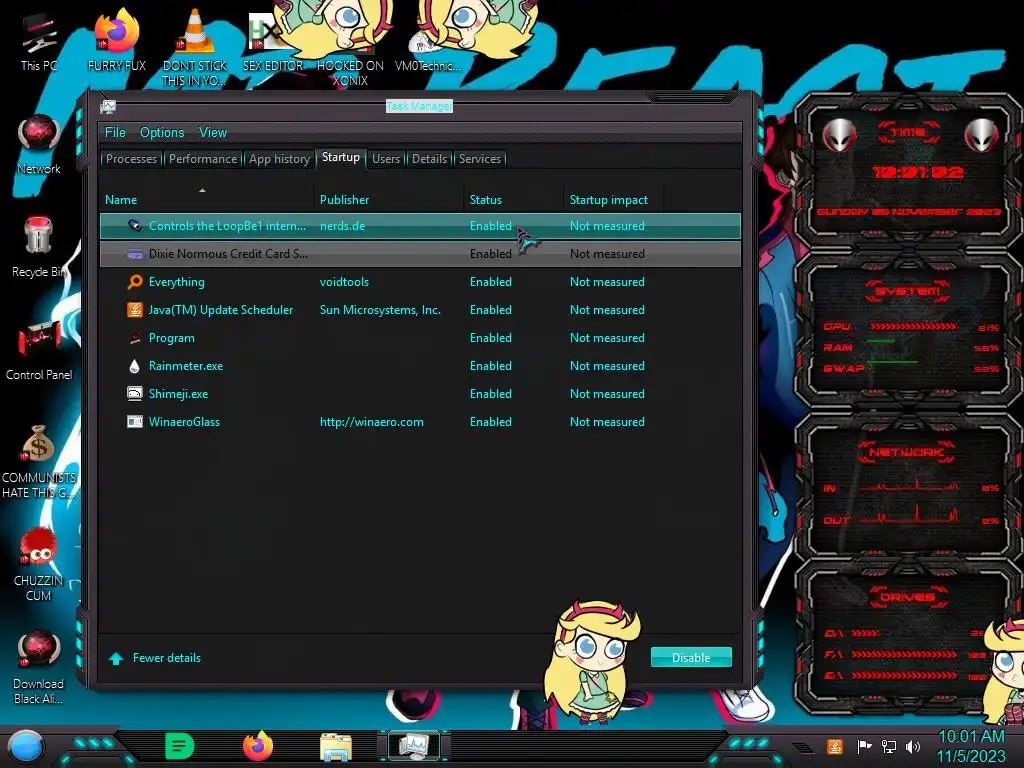The height and width of the screenshot is (768, 1024).
Task: Click the Dixie Normous Credit Card icon
Action: click(x=135, y=254)
